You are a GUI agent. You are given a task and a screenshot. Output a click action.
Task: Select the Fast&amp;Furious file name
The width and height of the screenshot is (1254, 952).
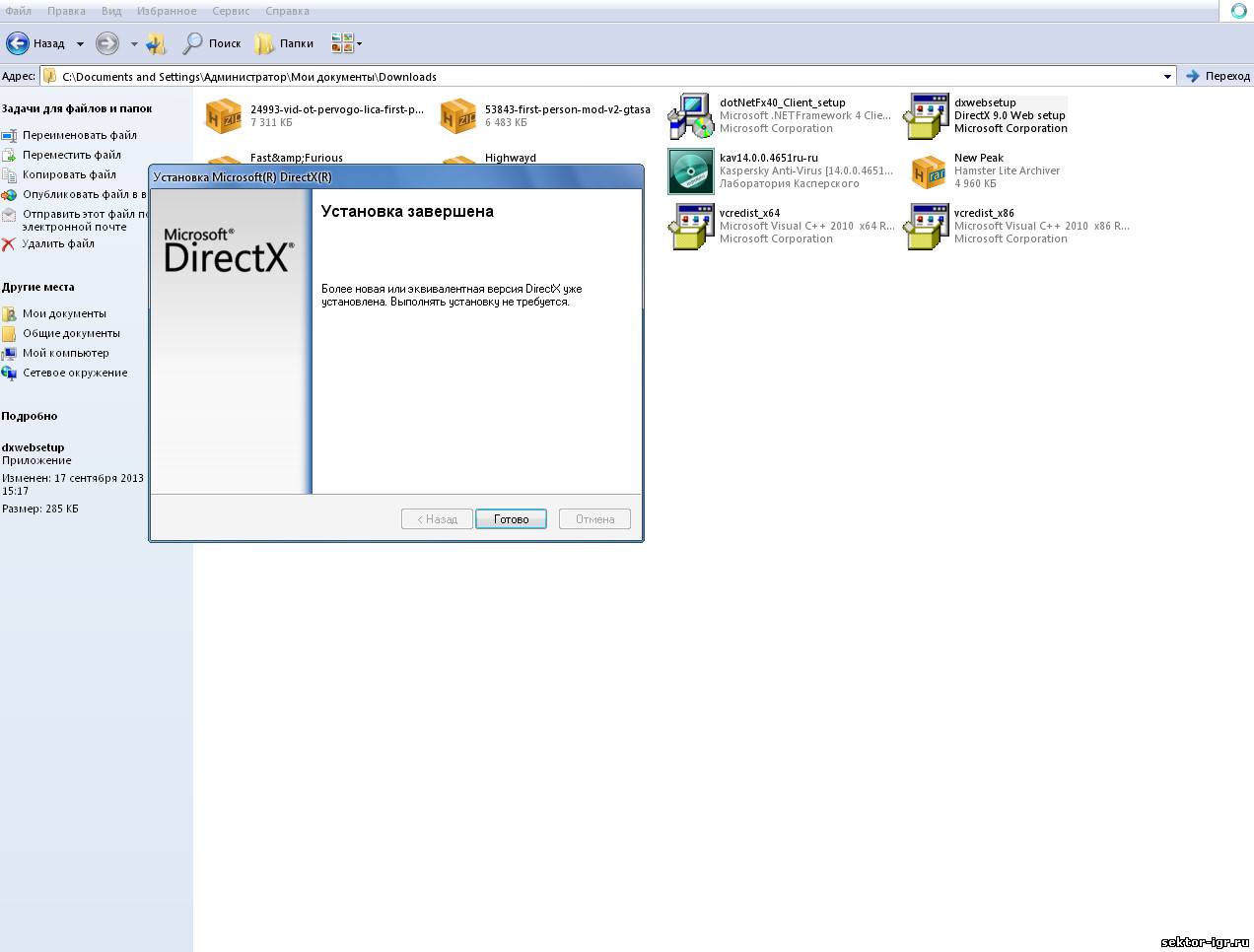(x=297, y=158)
